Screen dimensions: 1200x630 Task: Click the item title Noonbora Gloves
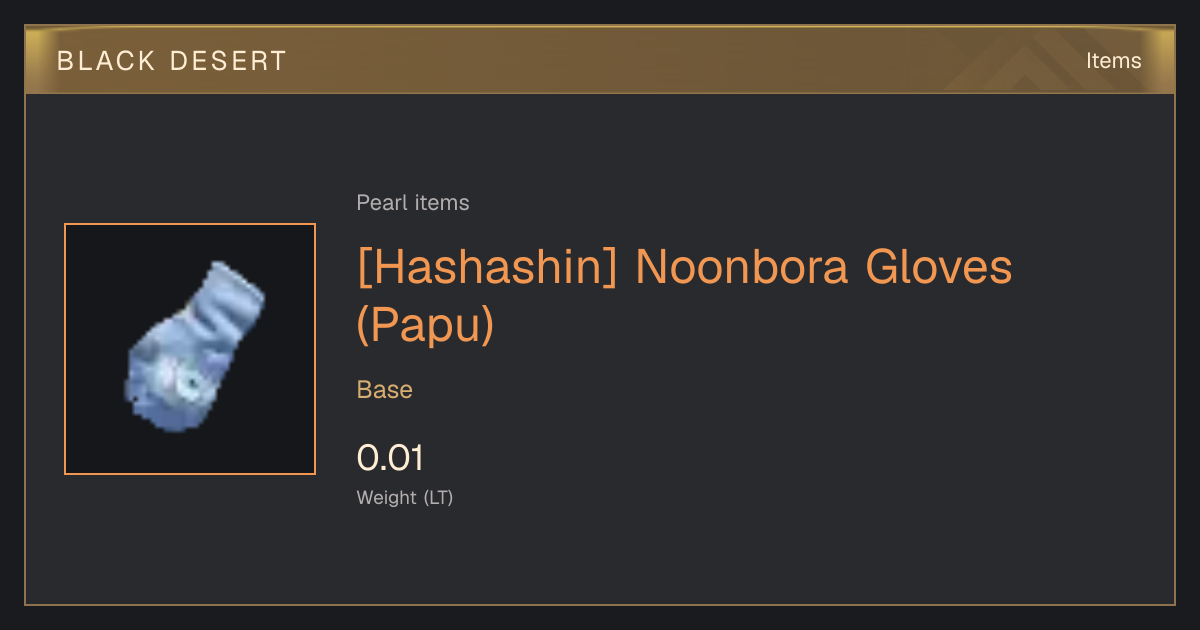[x=824, y=268]
